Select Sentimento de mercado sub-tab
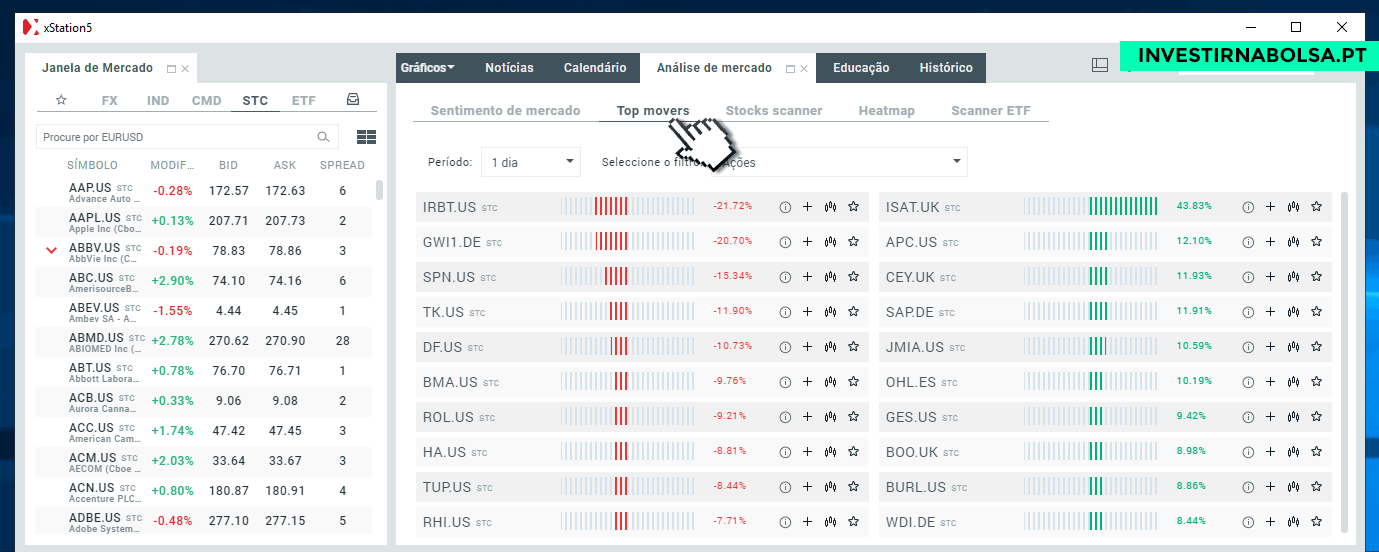1379x552 pixels. click(x=505, y=111)
